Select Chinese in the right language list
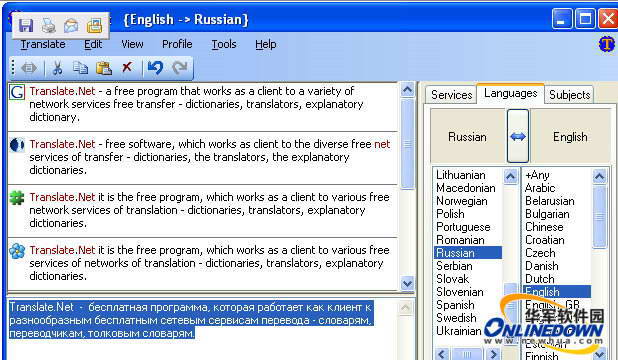The width and height of the screenshot is (618, 360). [x=544, y=227]
